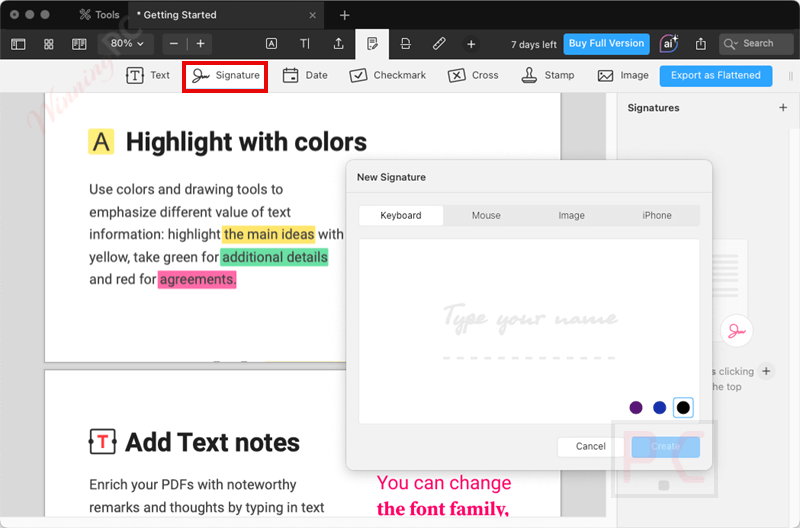
Task: Click the yellow highlighted 'the main ideas'
Action: pyautogui.click(x=269, y=234)
